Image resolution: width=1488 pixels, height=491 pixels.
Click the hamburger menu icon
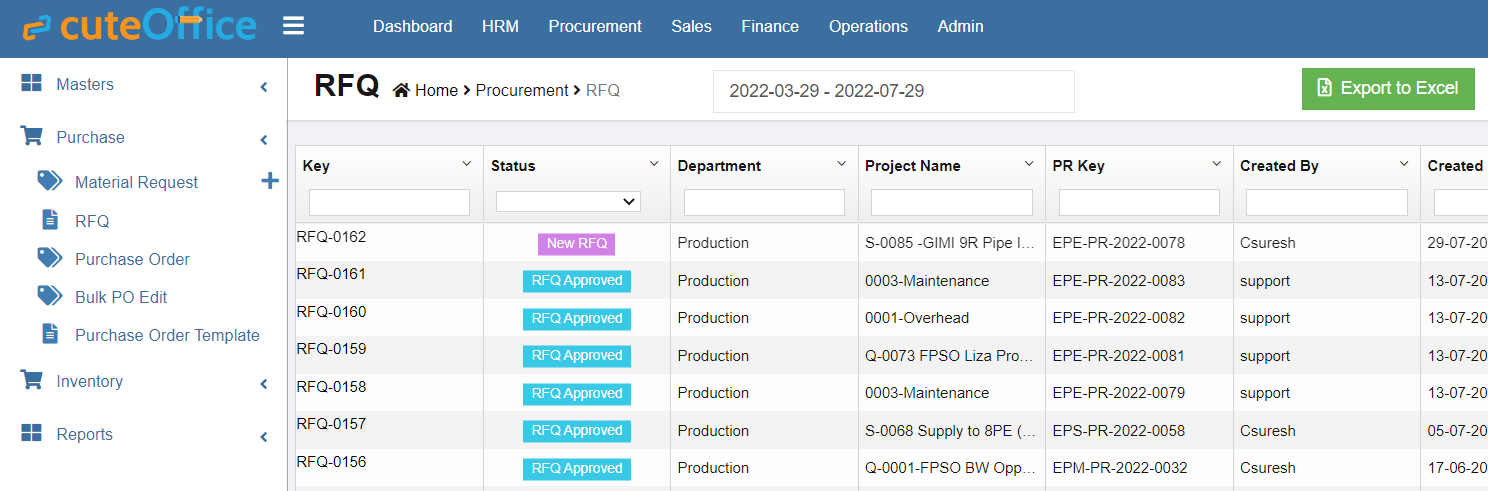[293, 26]
